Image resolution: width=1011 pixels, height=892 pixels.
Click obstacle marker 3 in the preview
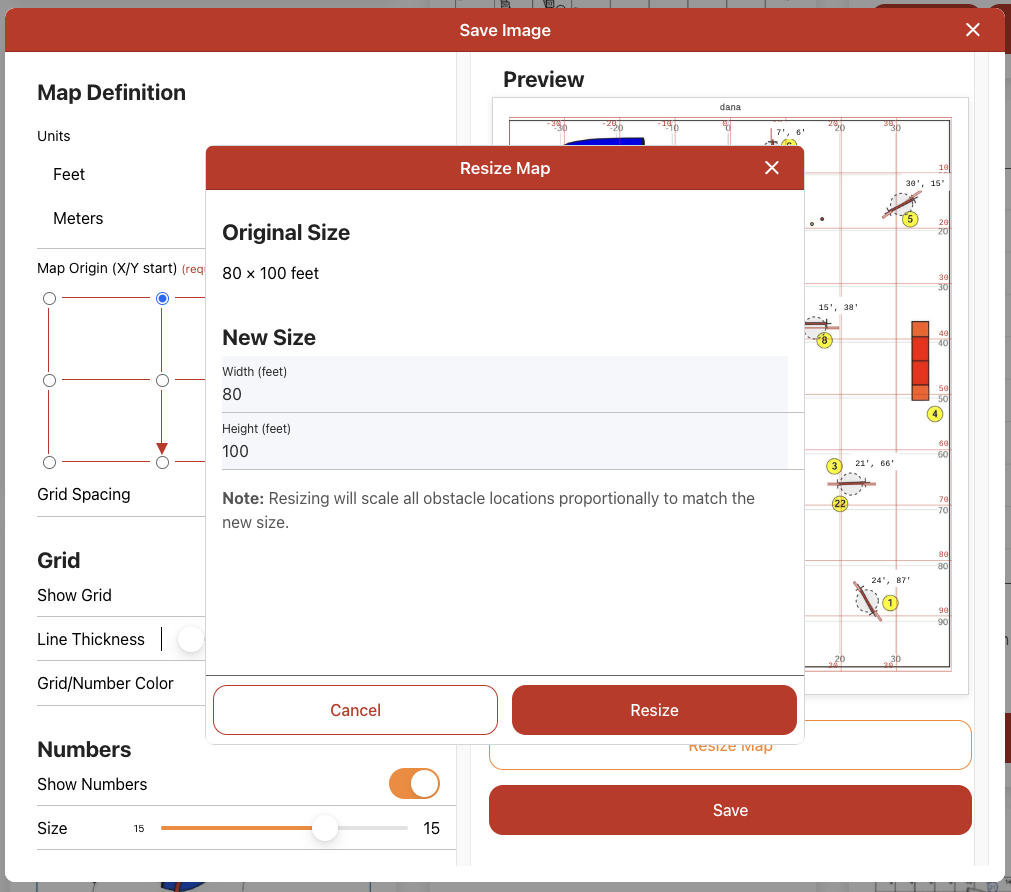[x=833, y=466]
